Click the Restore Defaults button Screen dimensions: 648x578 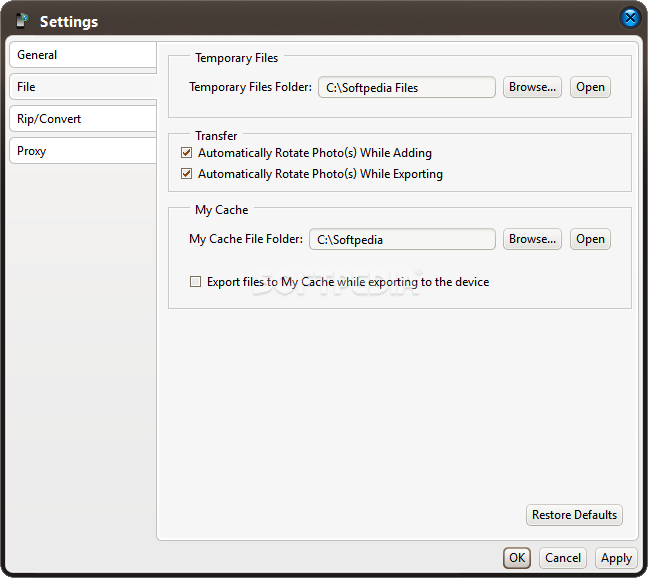click(x=574, y=515)
